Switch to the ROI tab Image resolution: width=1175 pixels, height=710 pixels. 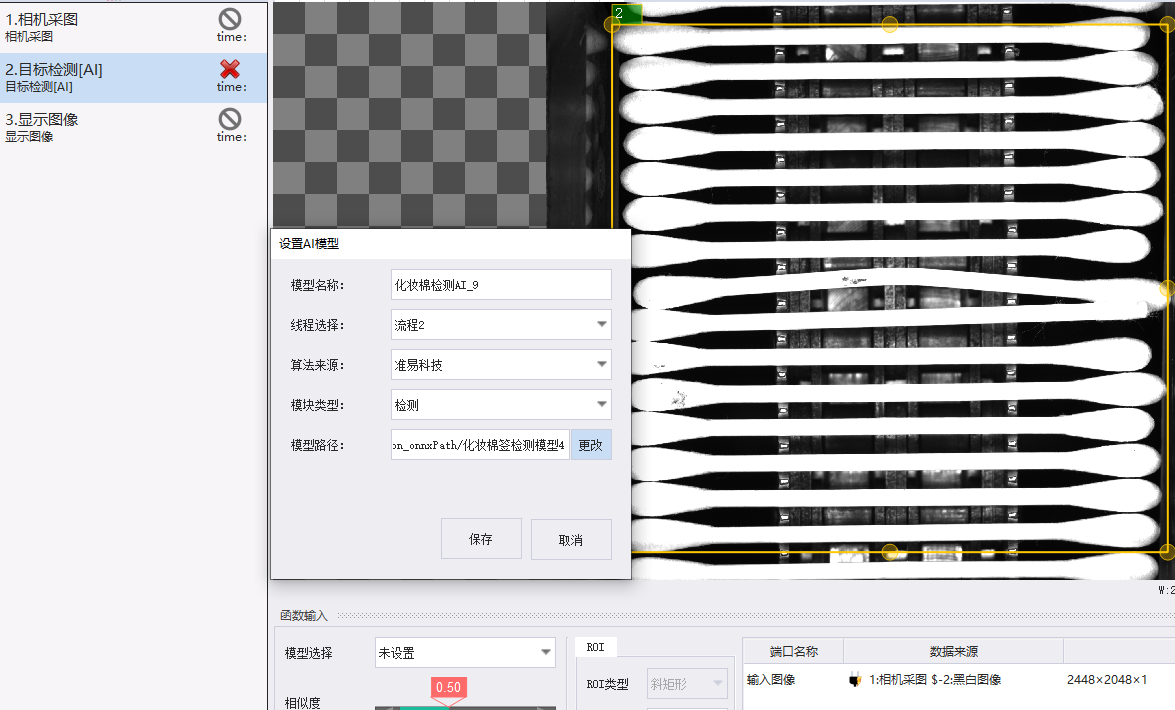596,647
